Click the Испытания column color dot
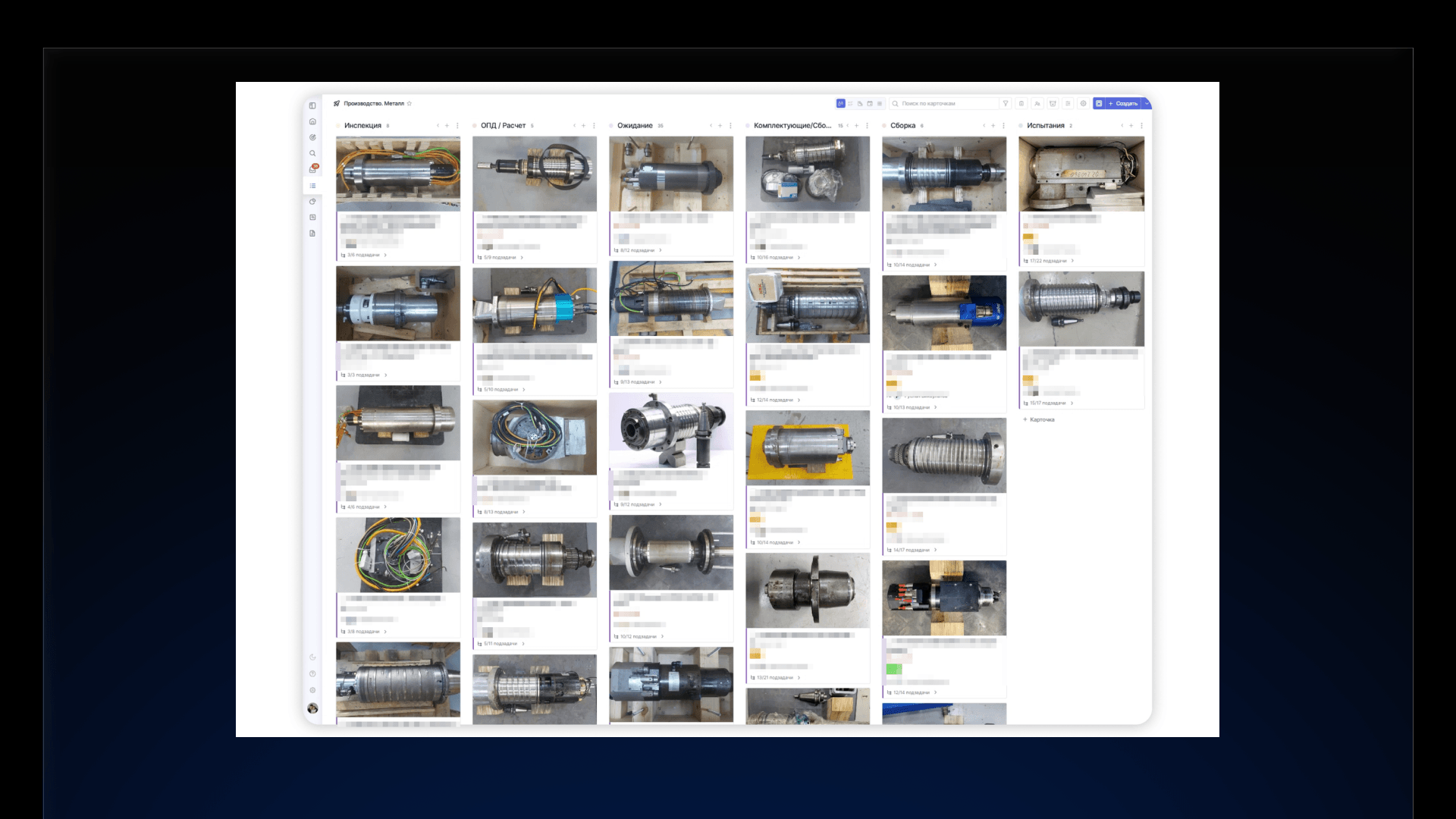This screenshot has width=1456, height=819. coord(1021,126)
